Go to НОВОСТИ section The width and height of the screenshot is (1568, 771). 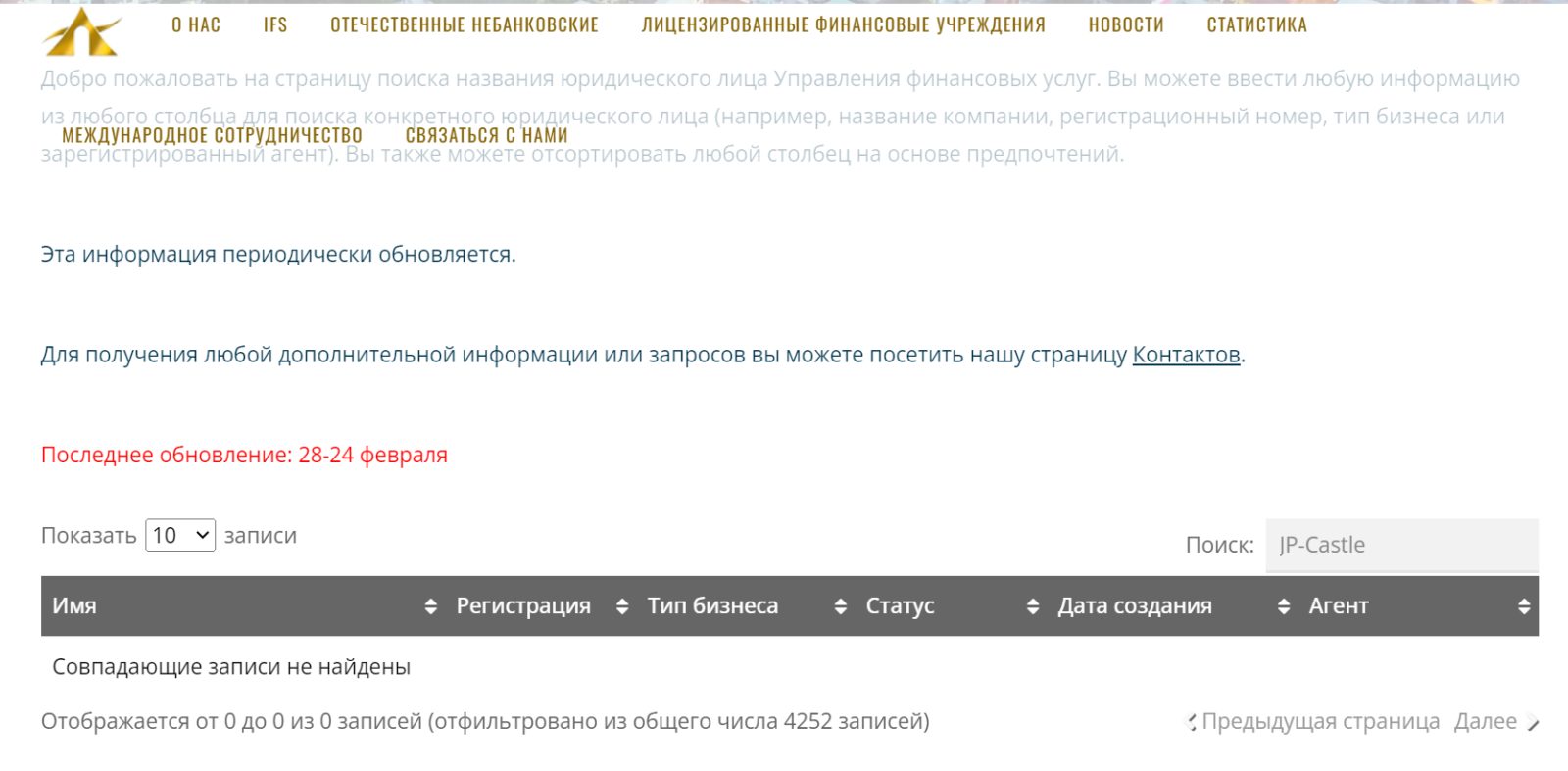click(x=1126, y=25)
